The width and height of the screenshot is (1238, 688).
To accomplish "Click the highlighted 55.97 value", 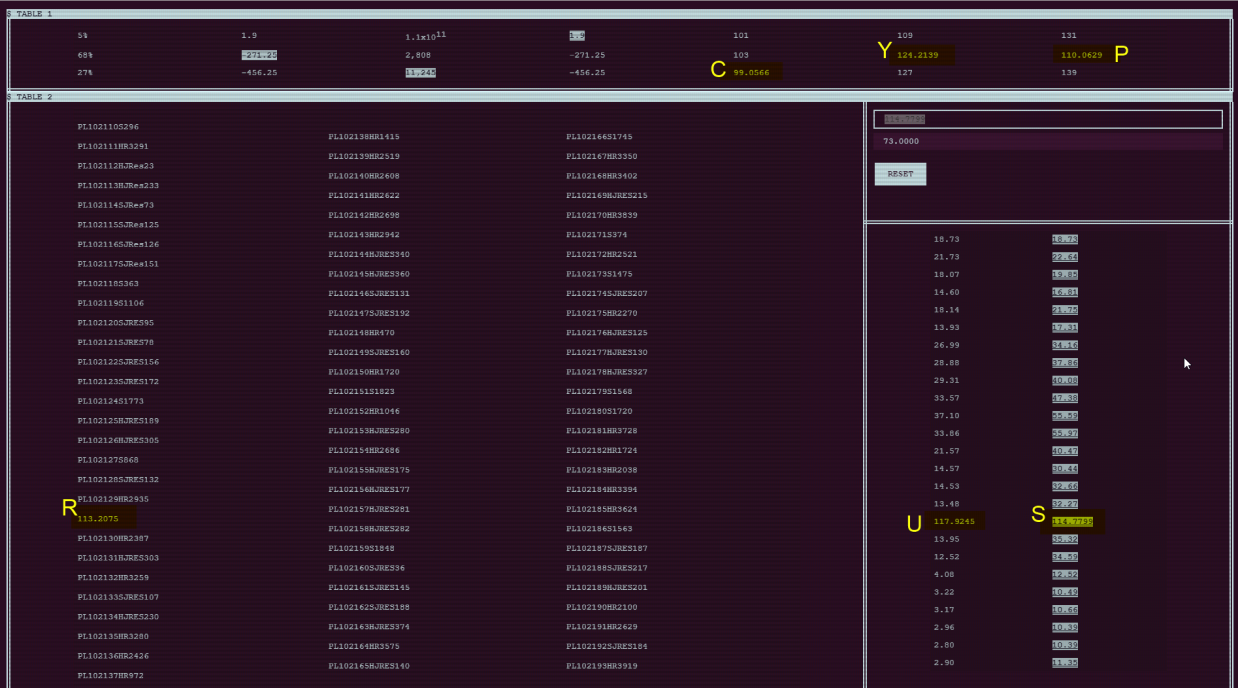I will click(x=1064, y=433).
